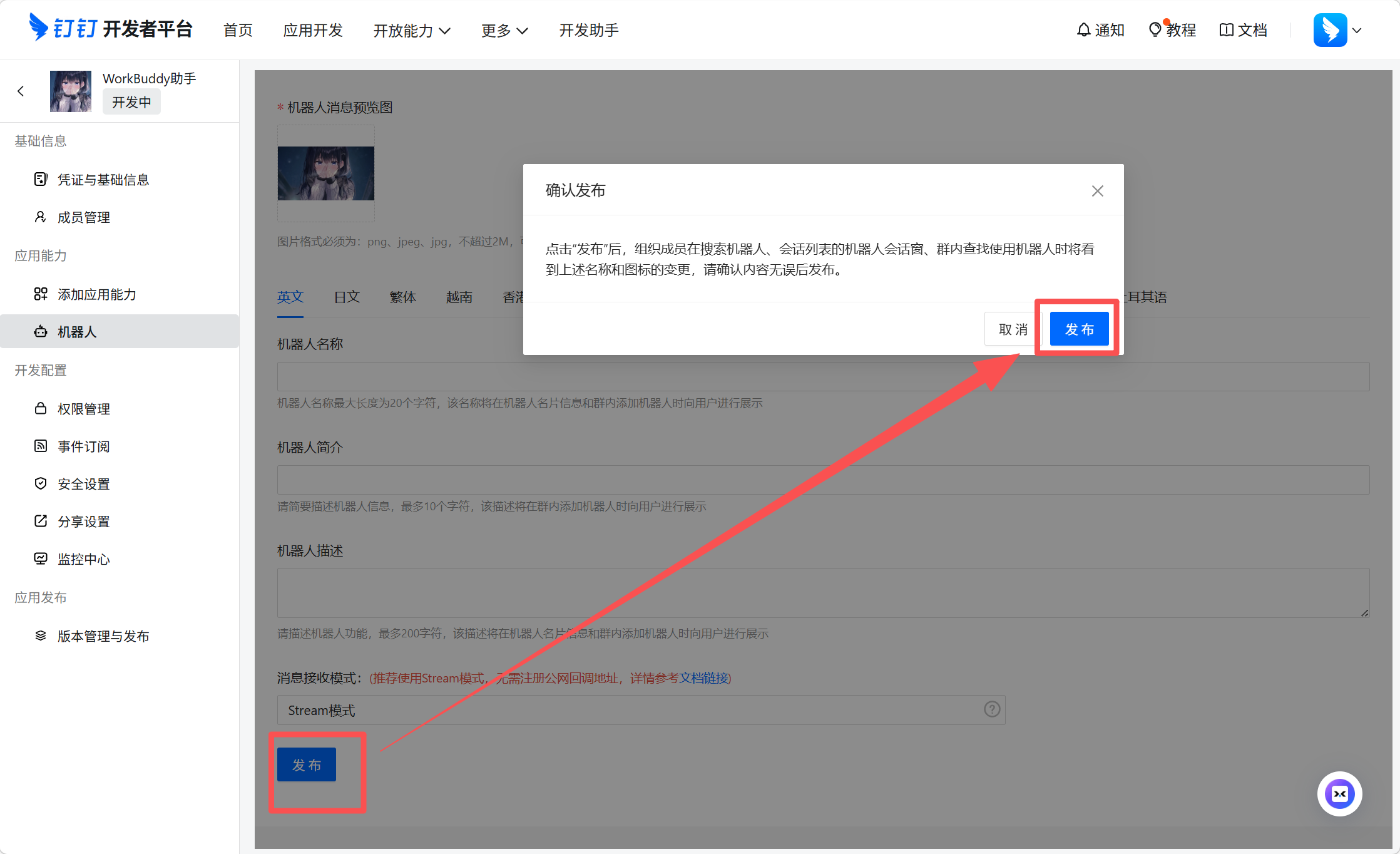Switch to the 日文 language tab

click(347, 297)
